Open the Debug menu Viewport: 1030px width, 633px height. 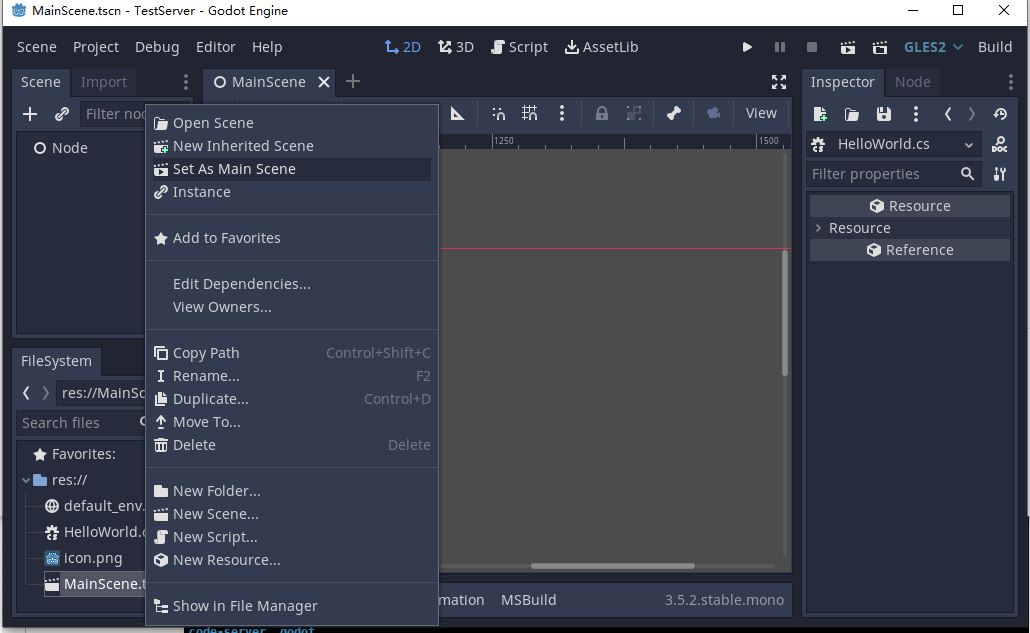[x=157, y=47]
